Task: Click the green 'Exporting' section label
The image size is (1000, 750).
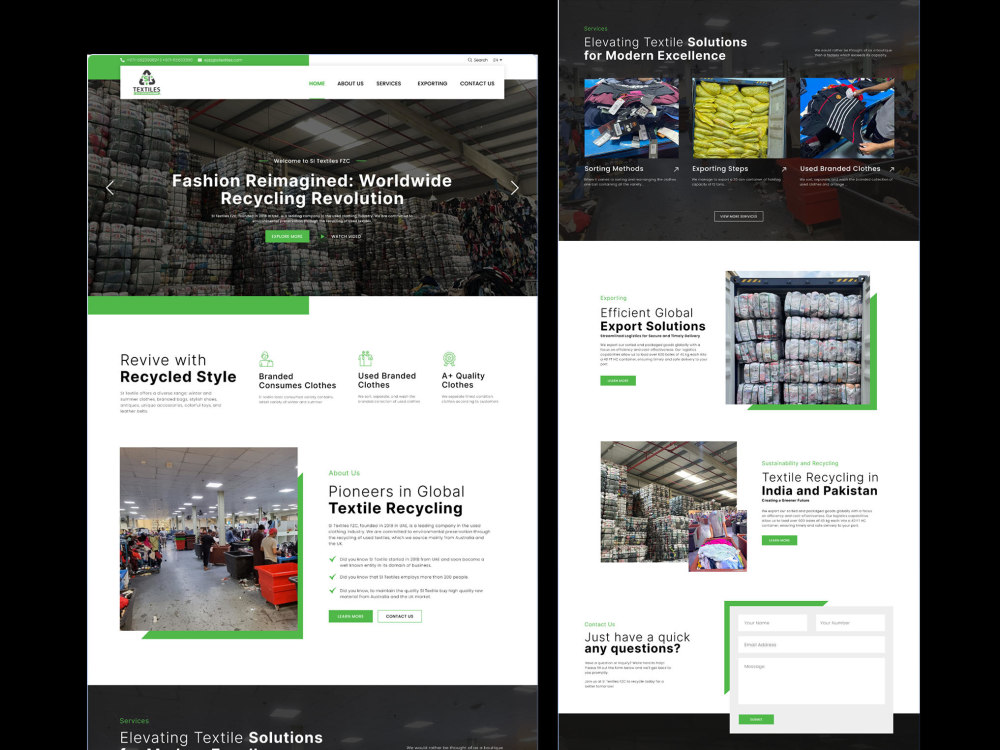Action: pos(613,298)
